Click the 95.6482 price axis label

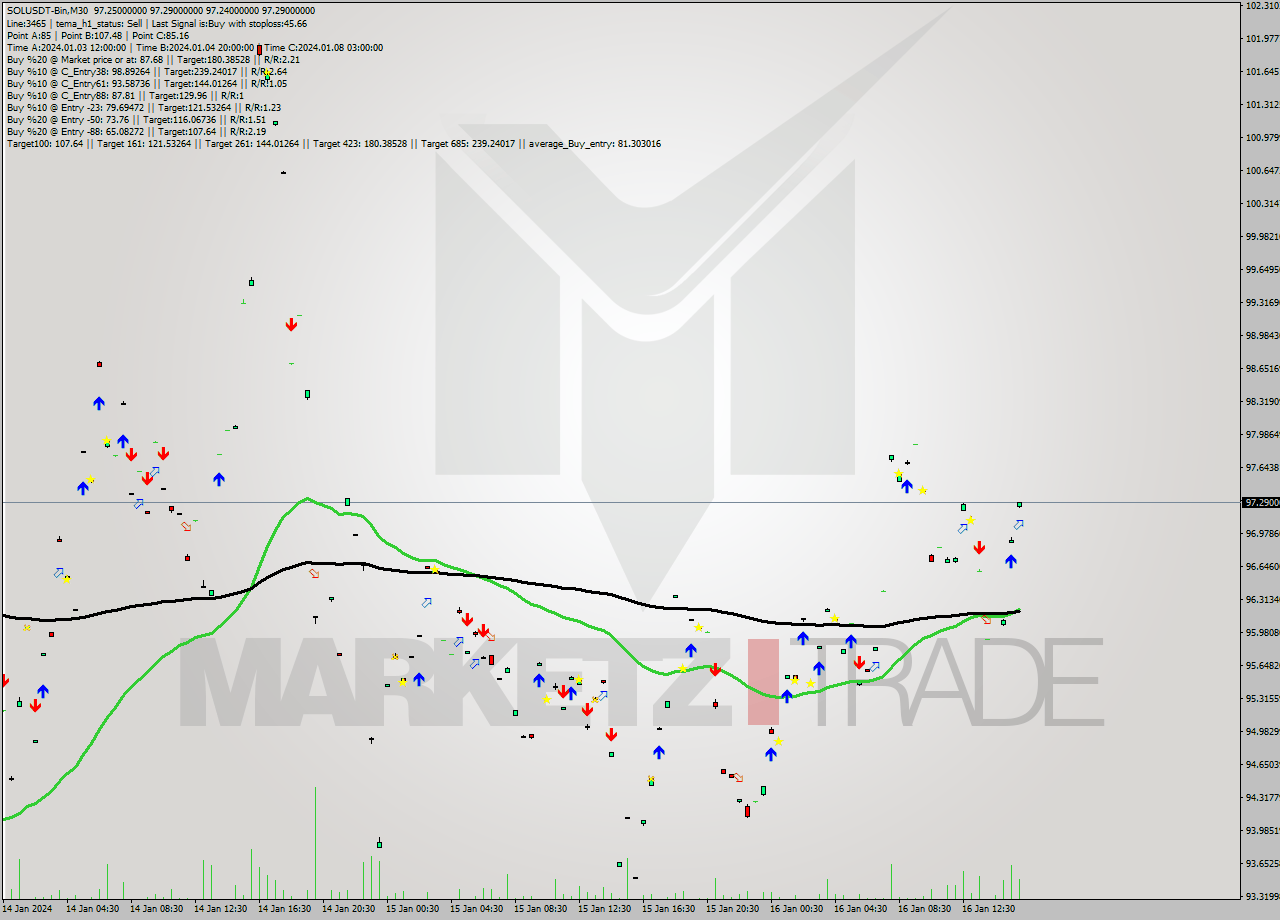[1262, 666]
